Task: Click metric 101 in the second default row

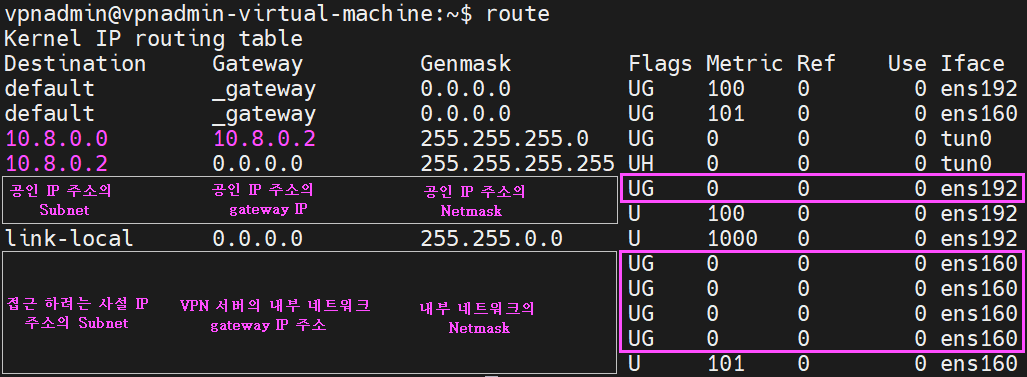Action: pos(726,113)
